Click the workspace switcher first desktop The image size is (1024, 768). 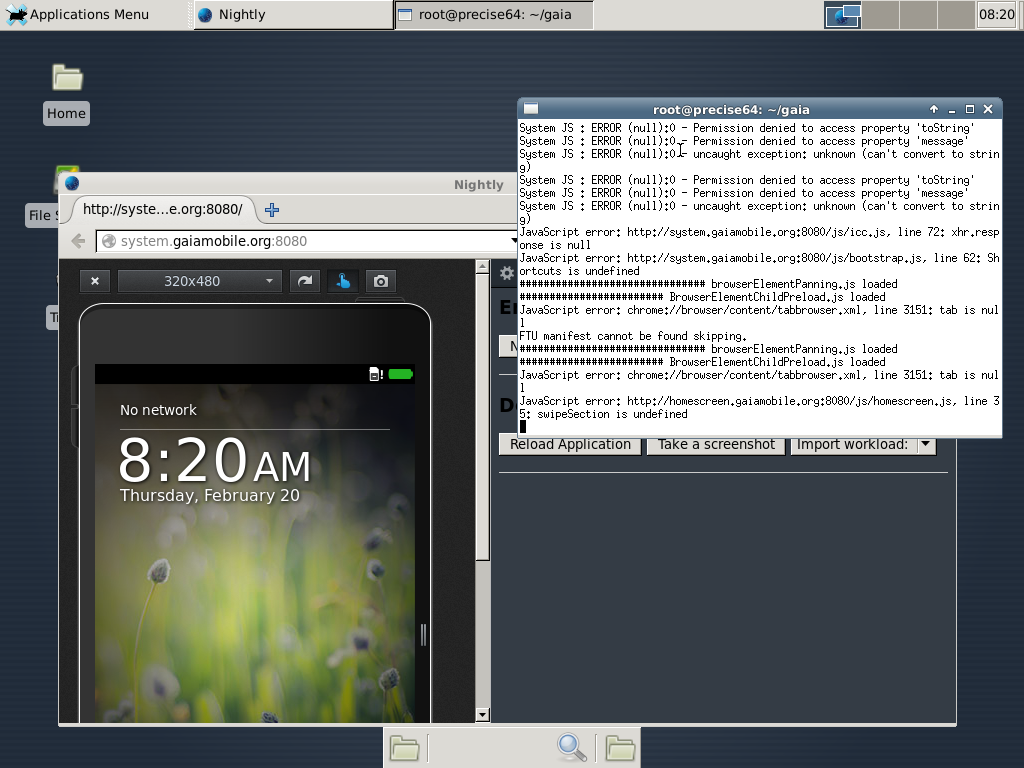[x=842, y=14]
